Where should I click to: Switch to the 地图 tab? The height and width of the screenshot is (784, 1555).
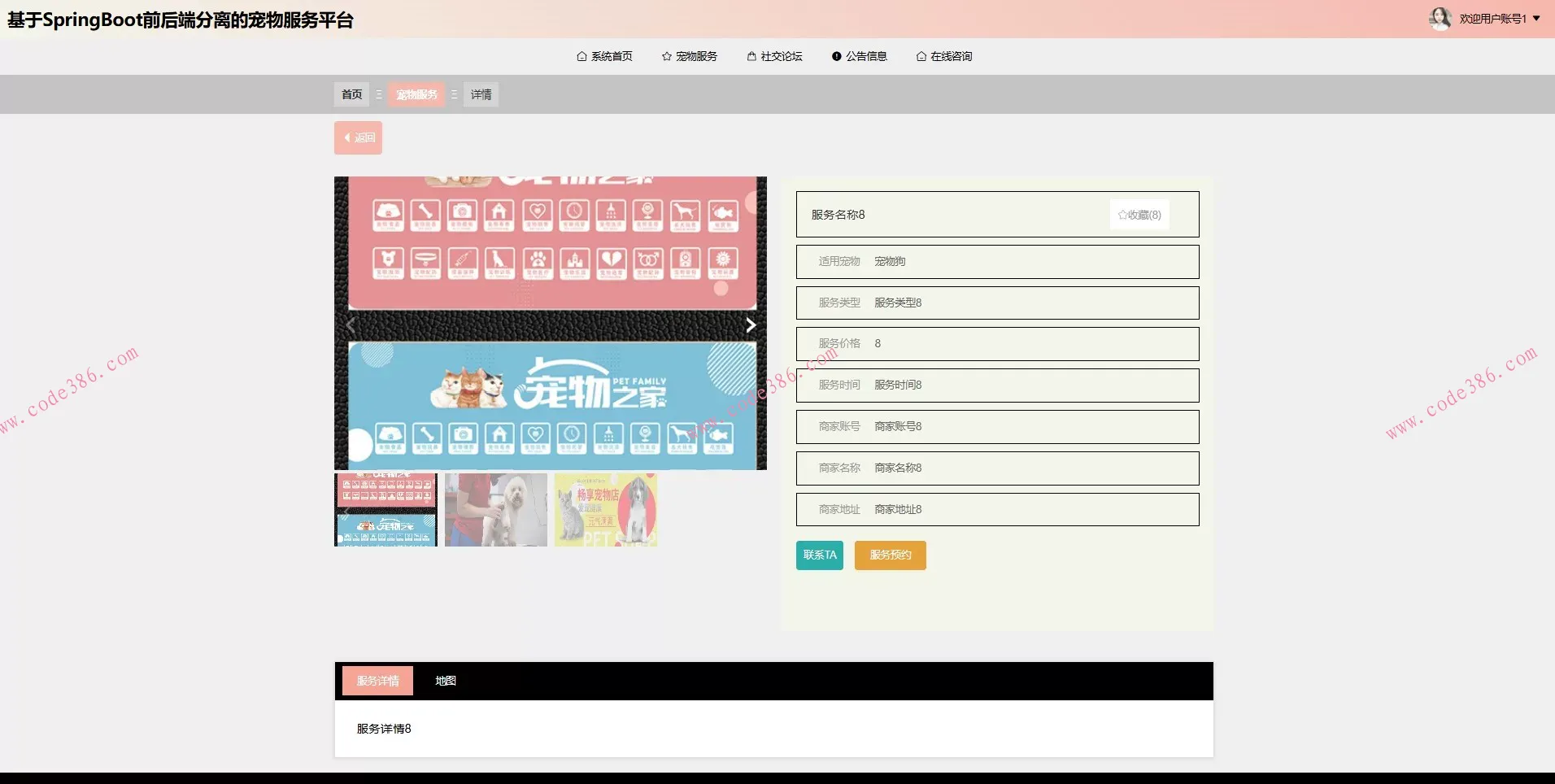click(x=445, y=681)
